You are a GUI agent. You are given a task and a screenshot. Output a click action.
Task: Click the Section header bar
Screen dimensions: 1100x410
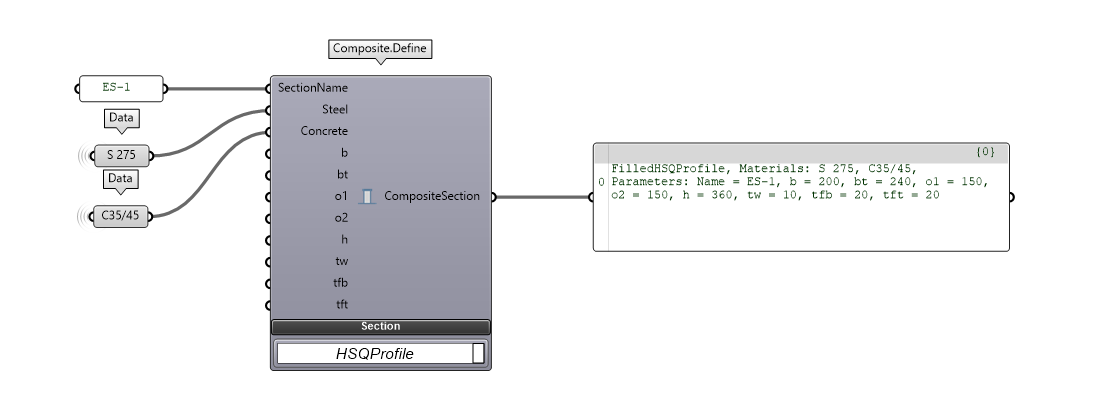(380, 327)
